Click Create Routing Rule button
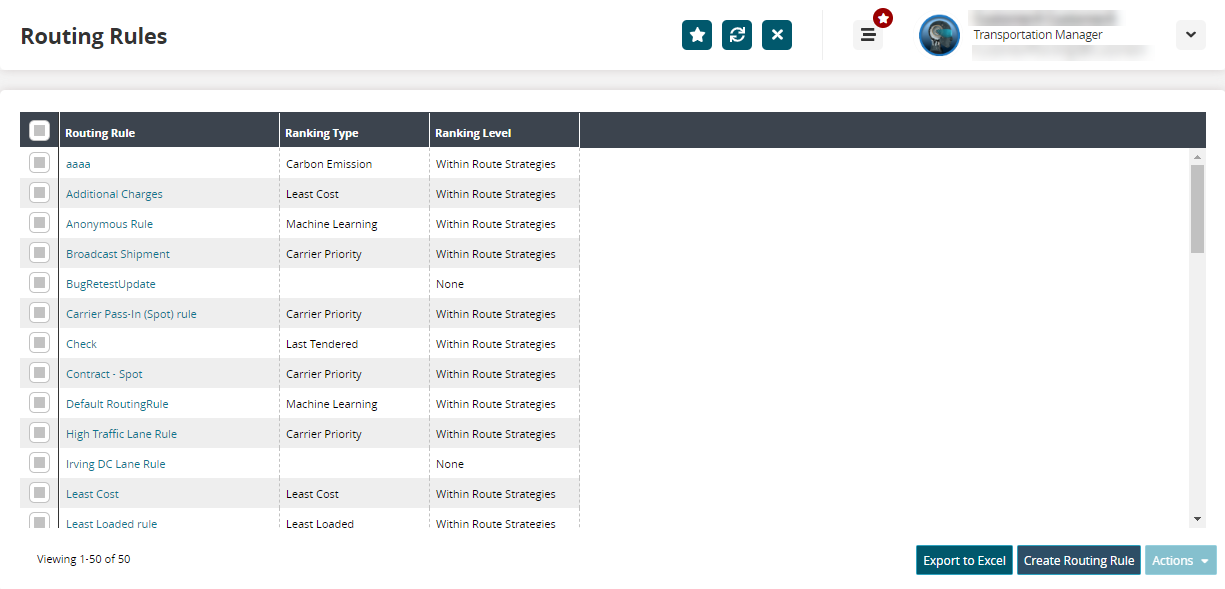Image resolution: width=1225 pixels, height=589 pixels. (1079, 561)
